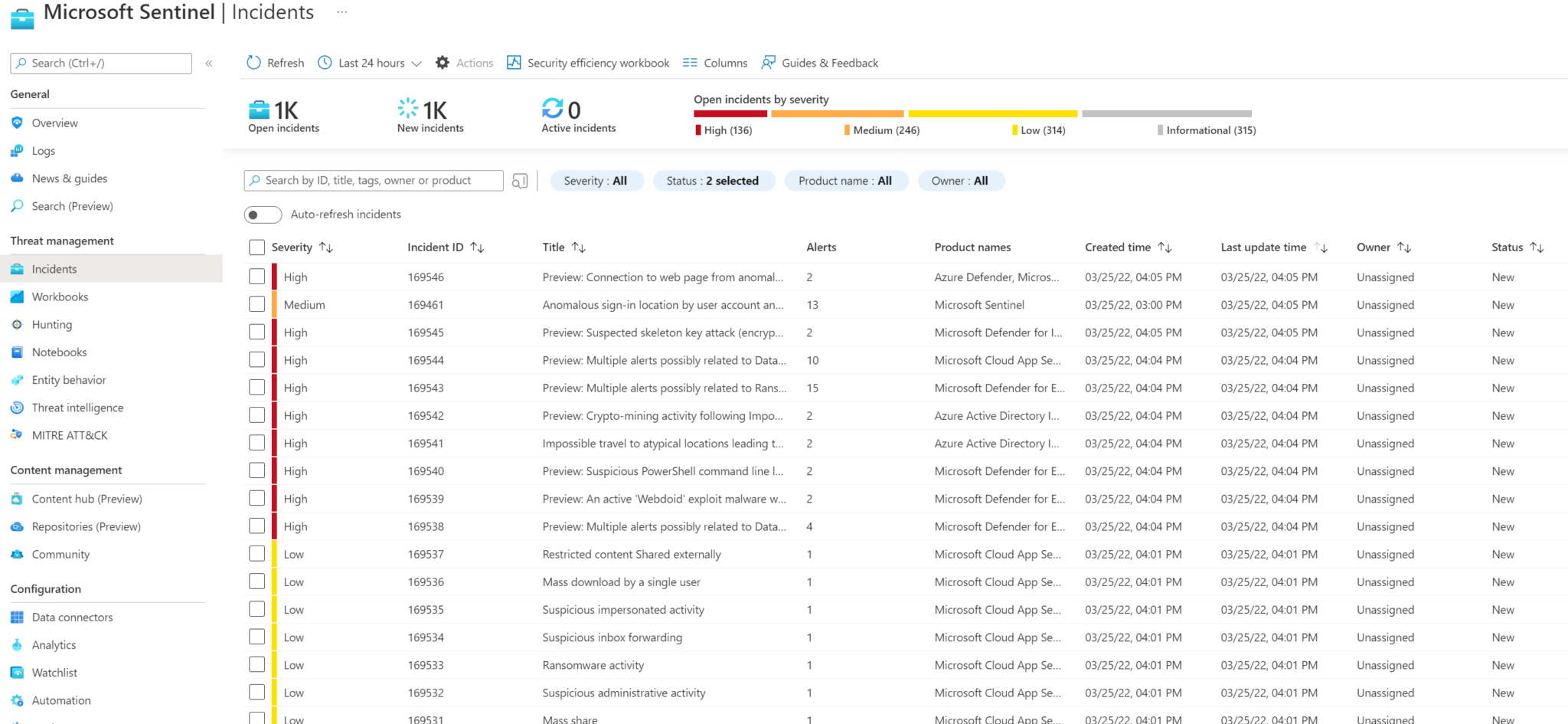This screenshot has width=1568, height=724.
Task: Select the Hunting tool in sidebar
Action: click(x=51, y=324)
